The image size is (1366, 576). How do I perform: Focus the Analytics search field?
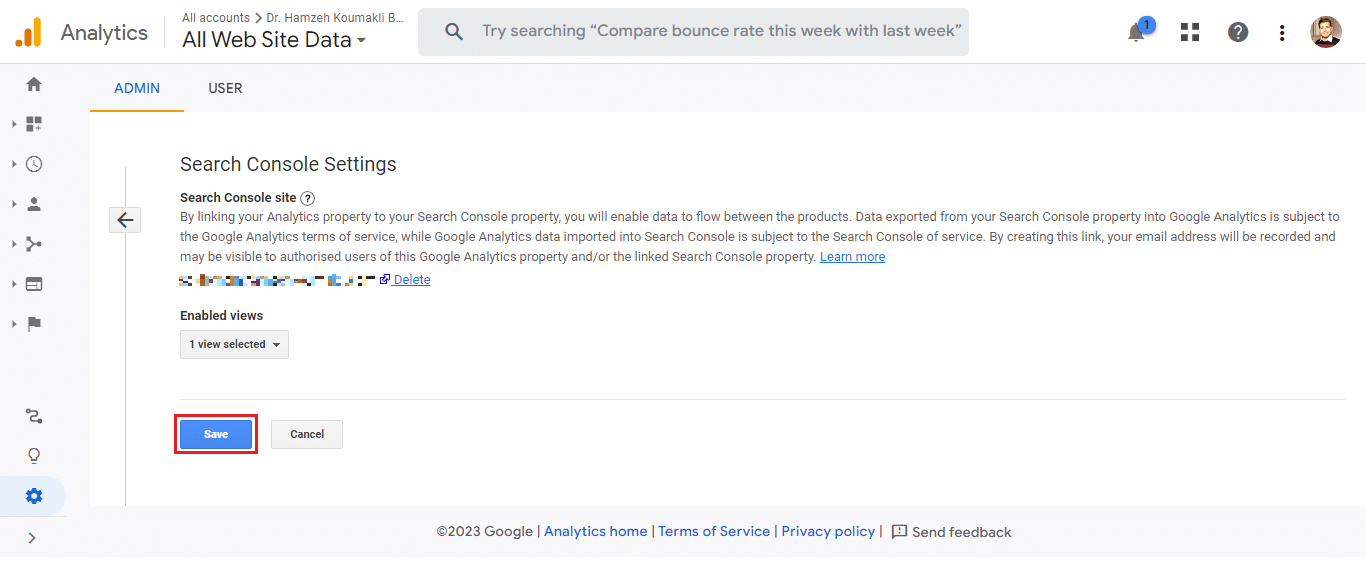[x=720, y=31]
